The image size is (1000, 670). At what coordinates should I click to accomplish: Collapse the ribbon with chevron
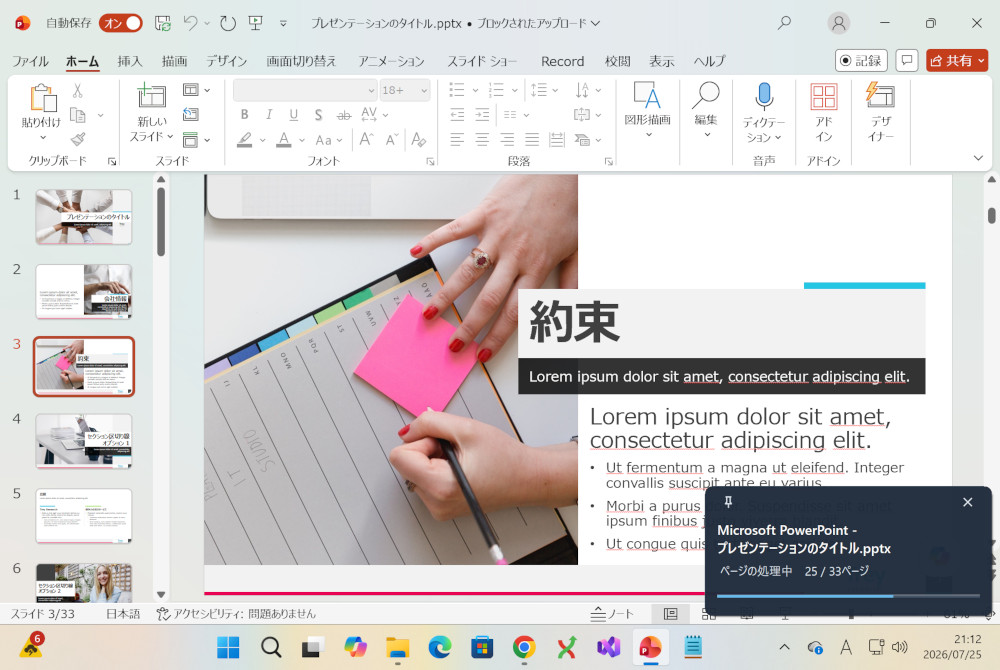click(978, 158)
